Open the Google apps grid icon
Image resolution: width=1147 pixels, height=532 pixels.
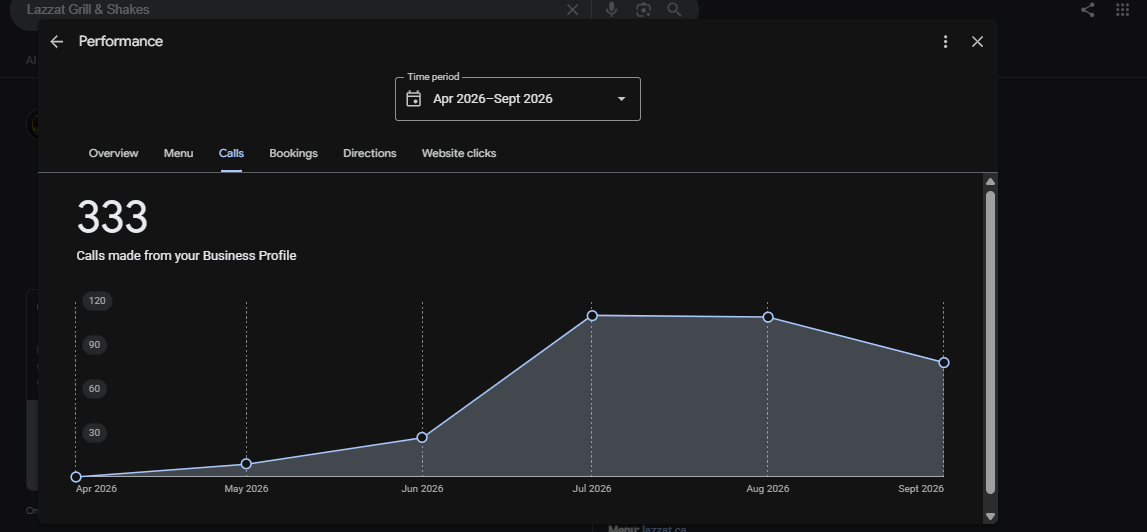click(1122, 10)
